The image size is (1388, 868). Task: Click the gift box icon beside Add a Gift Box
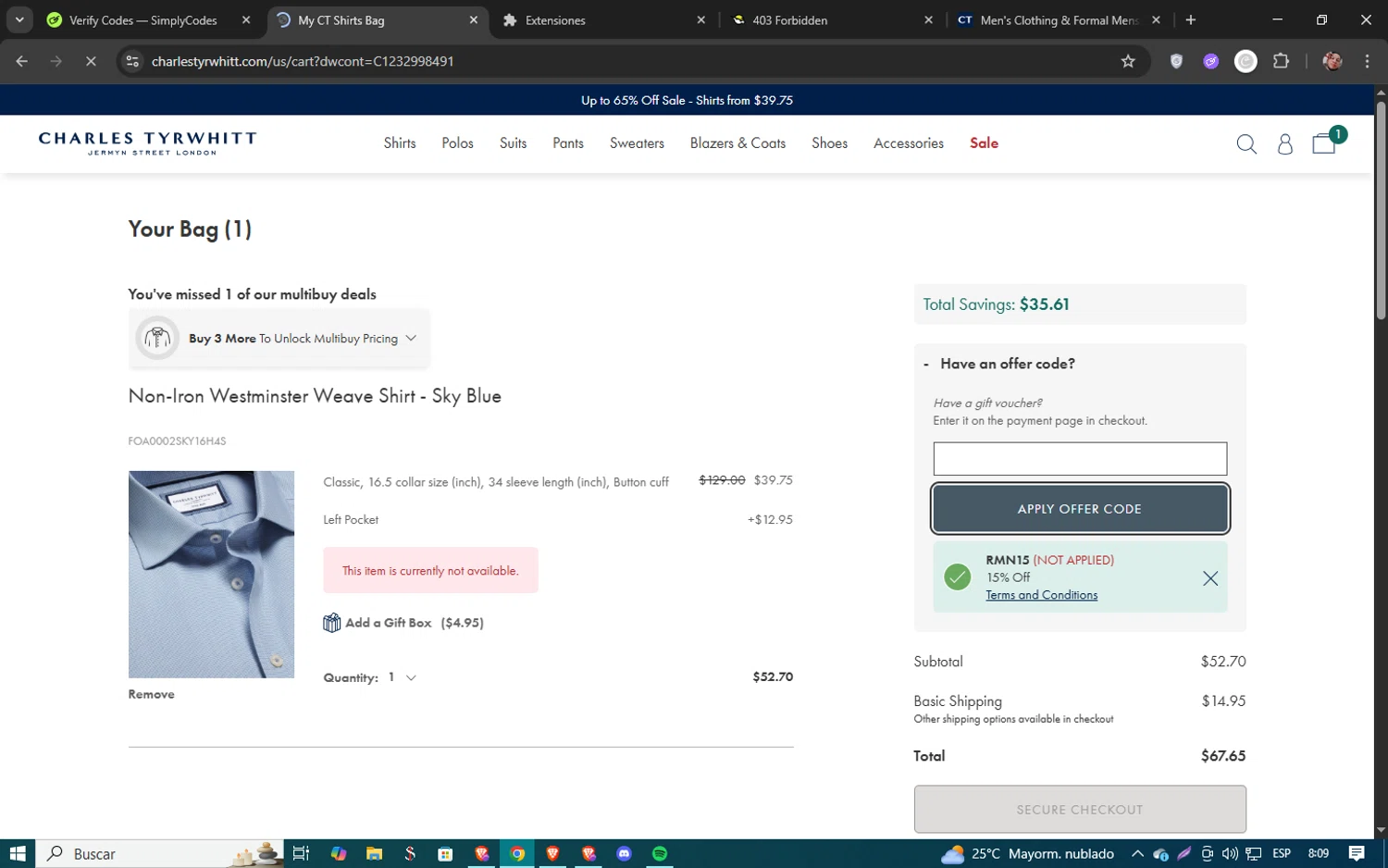(331, 623)
